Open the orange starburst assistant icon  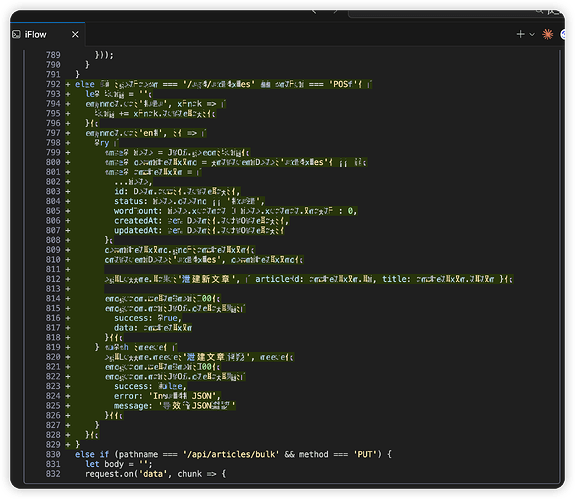(x=547, y=34)
